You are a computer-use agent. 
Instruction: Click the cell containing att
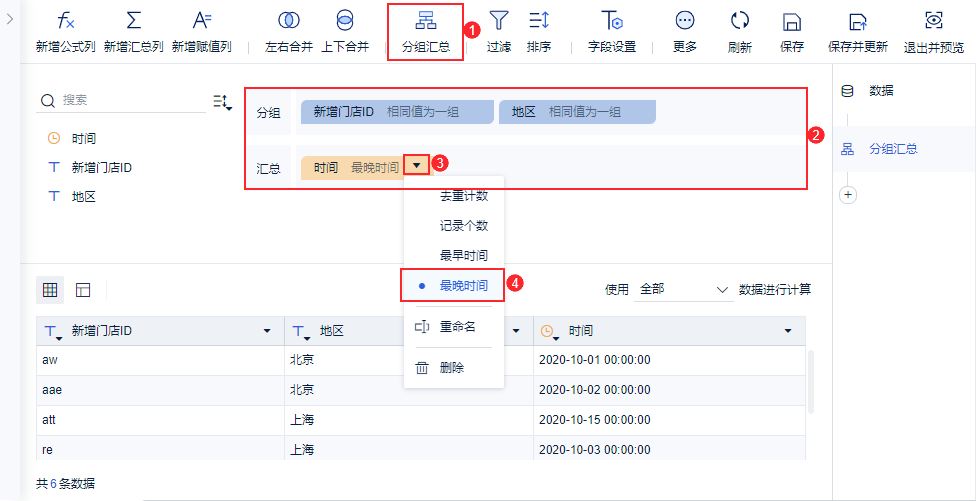(161, 420)
